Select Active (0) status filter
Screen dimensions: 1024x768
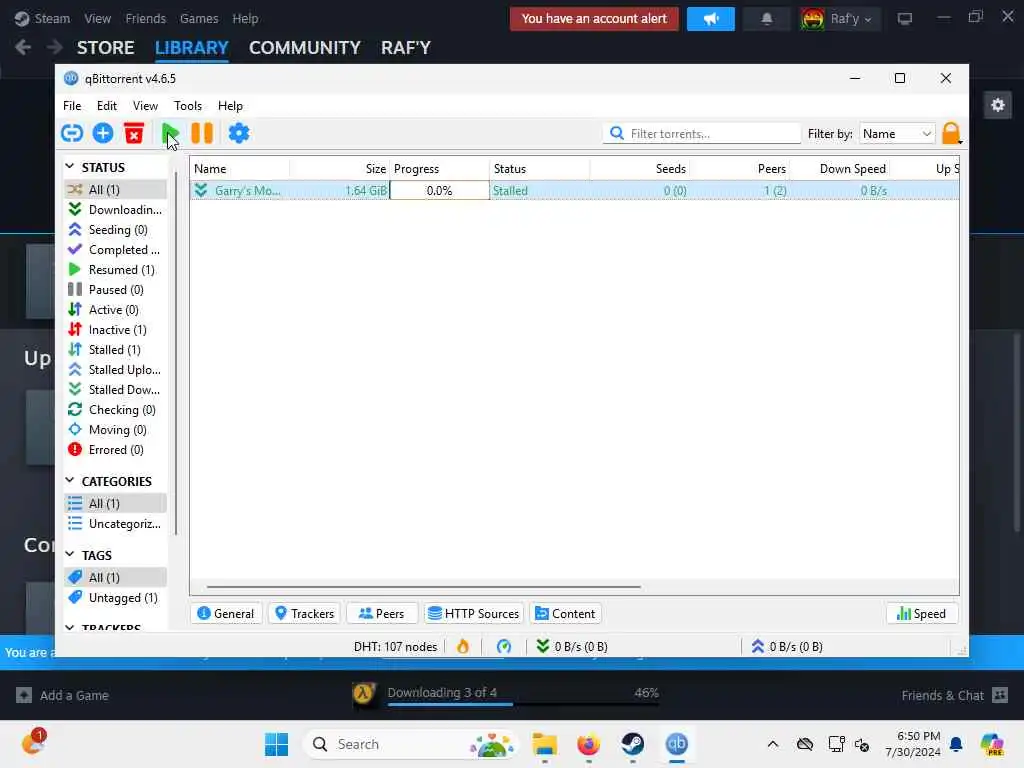116,310
